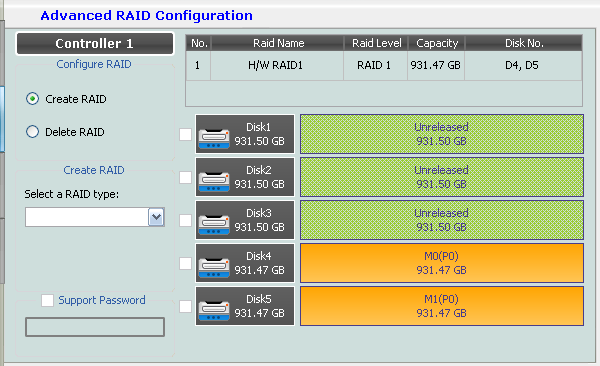
Task: Check the box beside Disk4
Action: (186, 263)
